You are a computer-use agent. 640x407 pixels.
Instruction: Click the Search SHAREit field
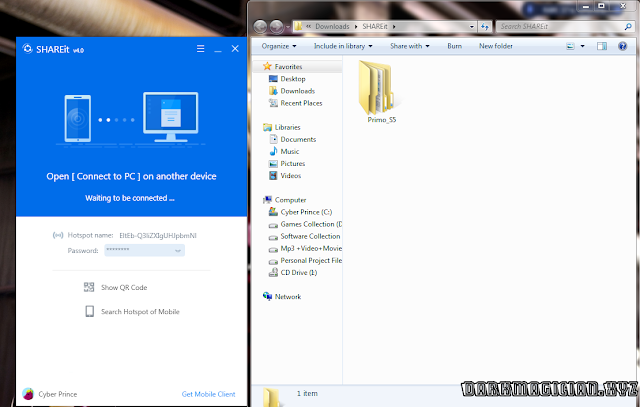(x=559, y=27)
